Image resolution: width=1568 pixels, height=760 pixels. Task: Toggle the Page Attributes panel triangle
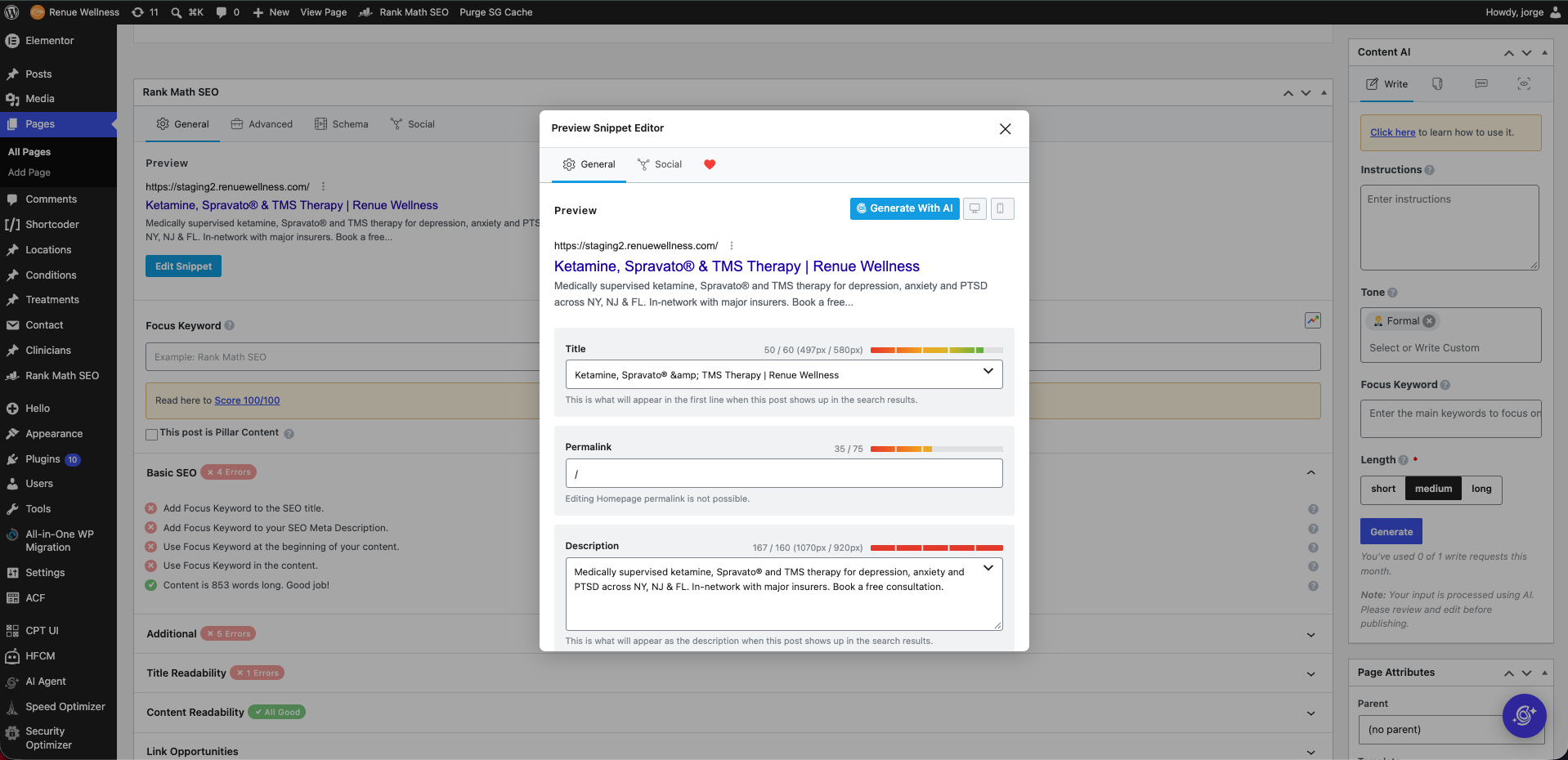[x=1544, y=673]
